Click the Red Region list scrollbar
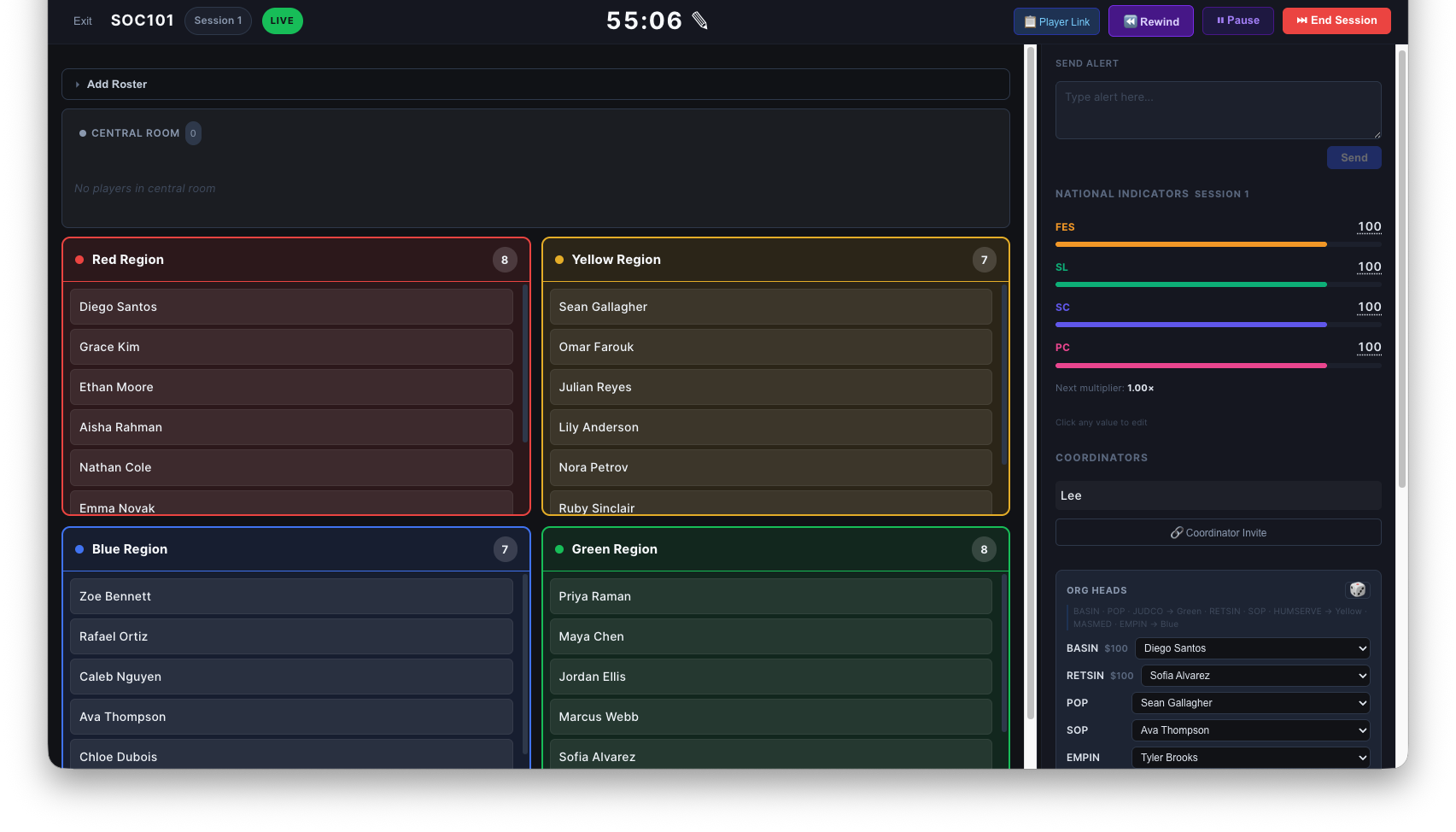The image size is (1456, 832). (524, 364)
